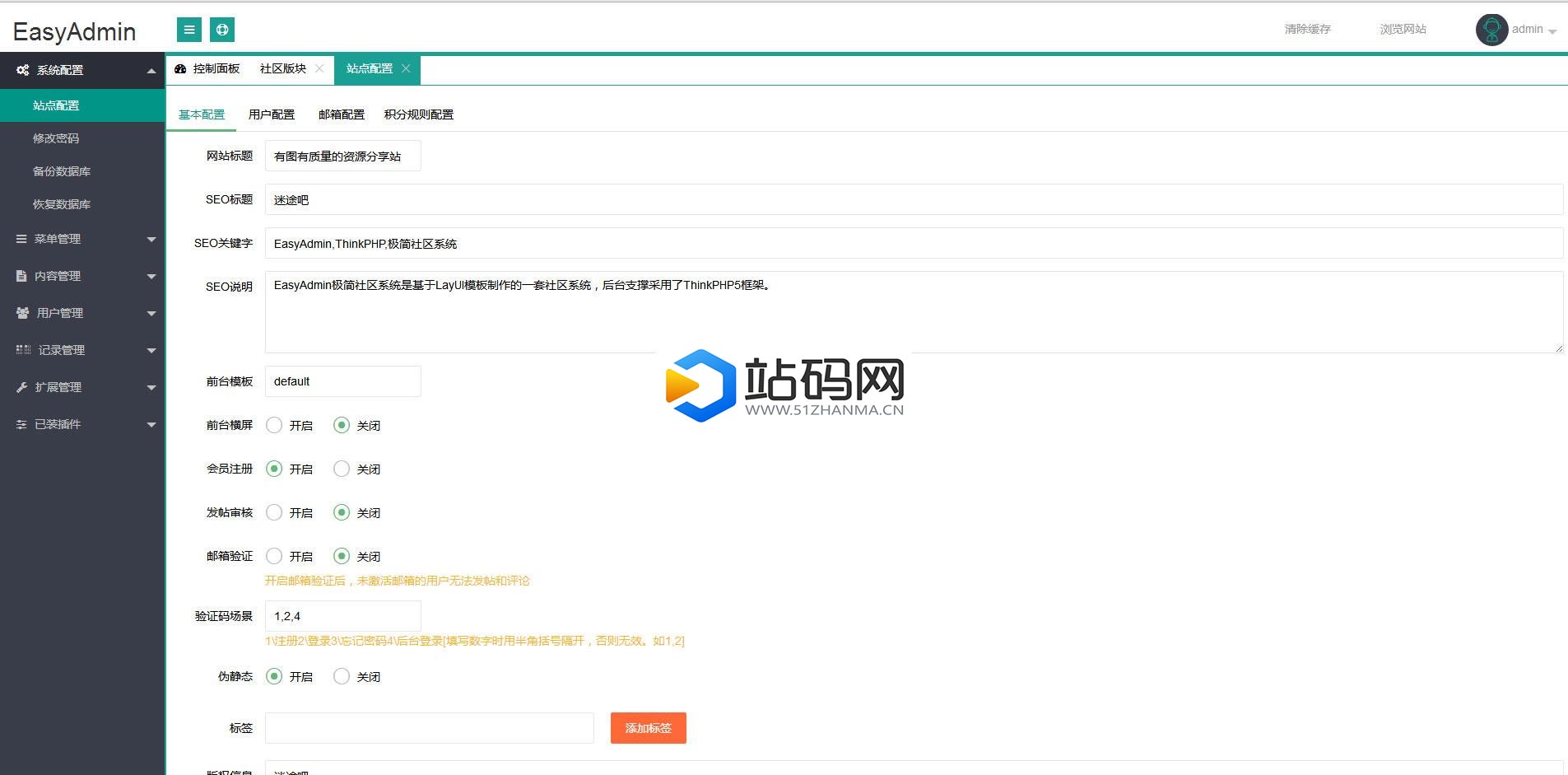Screen dimensions: 1568x775
Task: Expand the 扩展管理 arrow
Action: [x=151, y=388]
